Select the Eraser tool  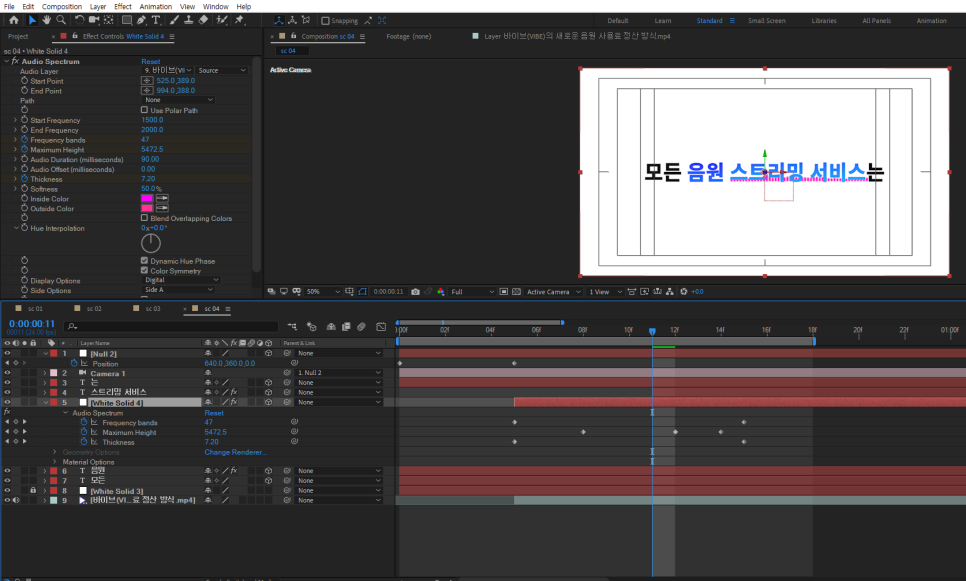pos(203,20)
